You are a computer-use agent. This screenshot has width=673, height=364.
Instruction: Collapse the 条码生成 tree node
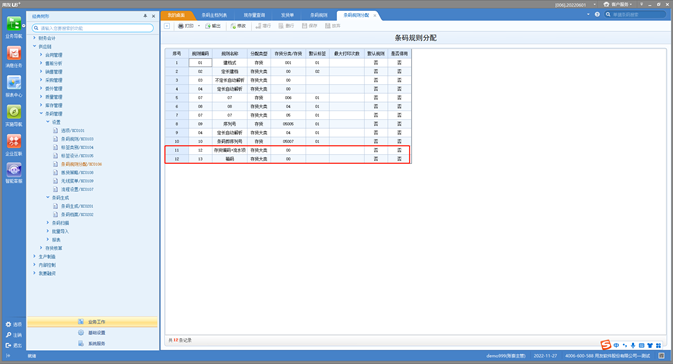coord(48,197)
